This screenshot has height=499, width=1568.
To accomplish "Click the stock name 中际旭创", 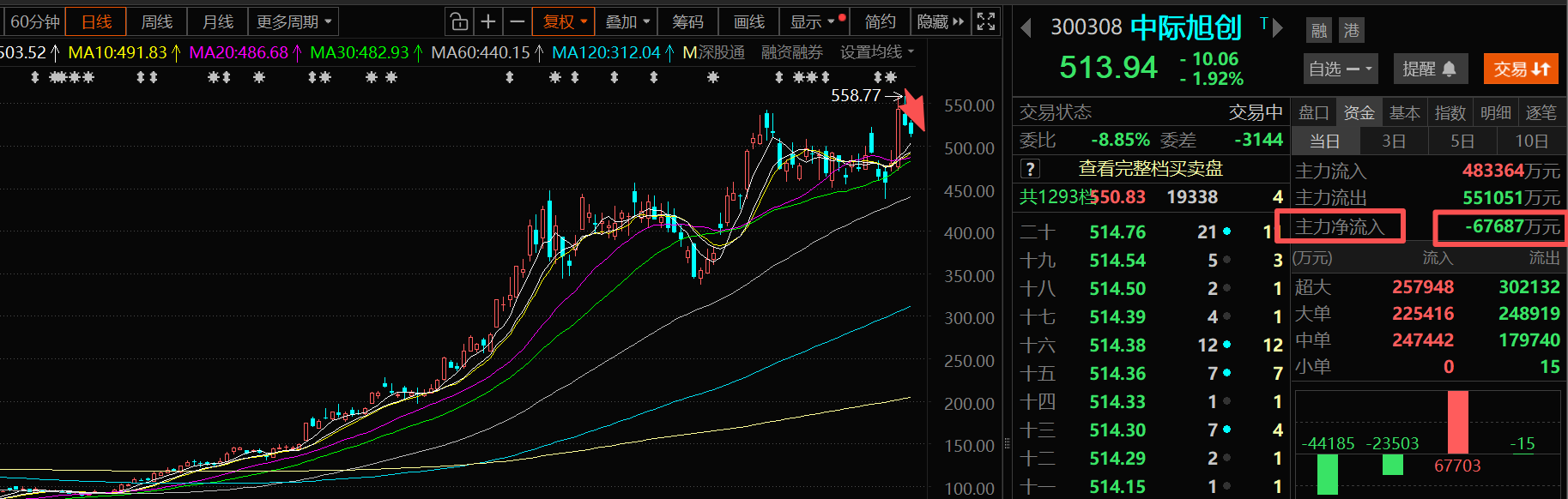I will (x=1186, y=28).
